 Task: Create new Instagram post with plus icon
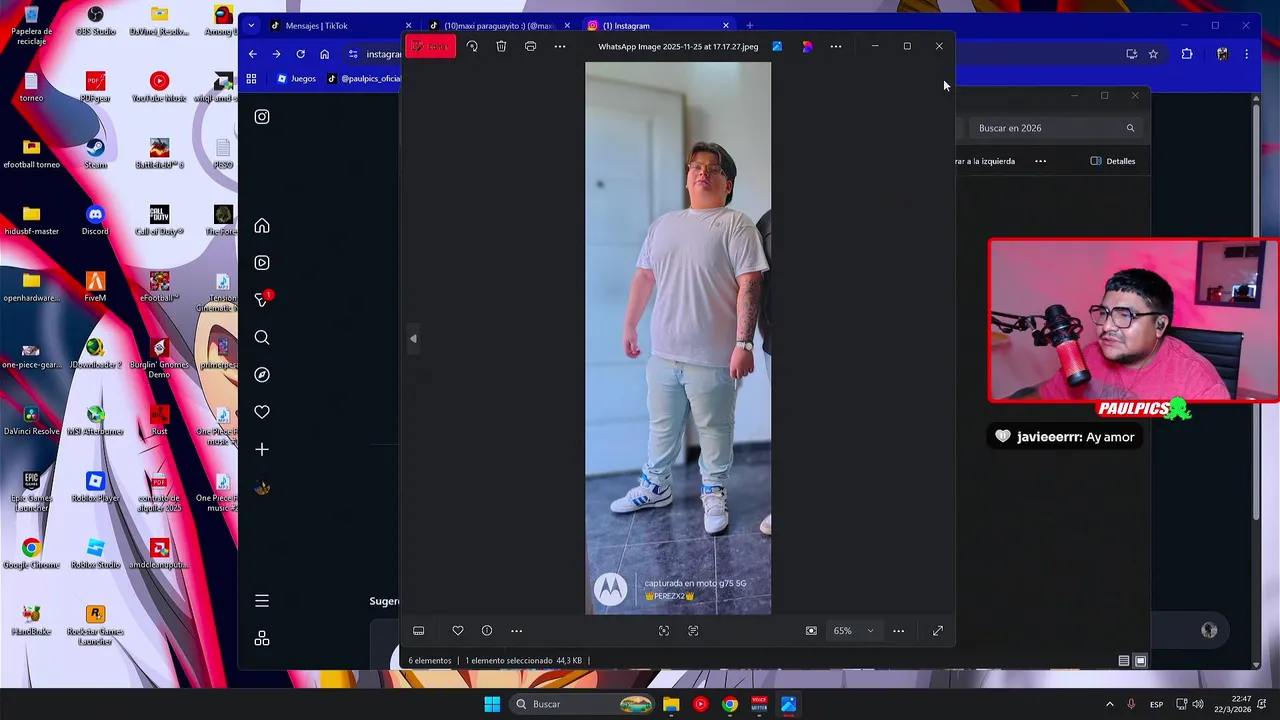click(262, 450)
